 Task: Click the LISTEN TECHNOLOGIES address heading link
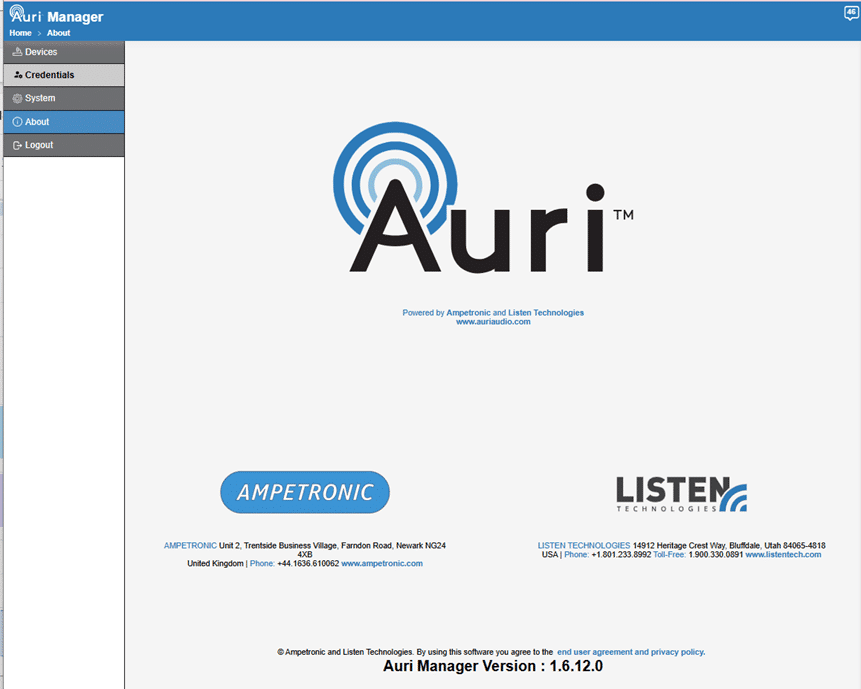click(584, 546)
